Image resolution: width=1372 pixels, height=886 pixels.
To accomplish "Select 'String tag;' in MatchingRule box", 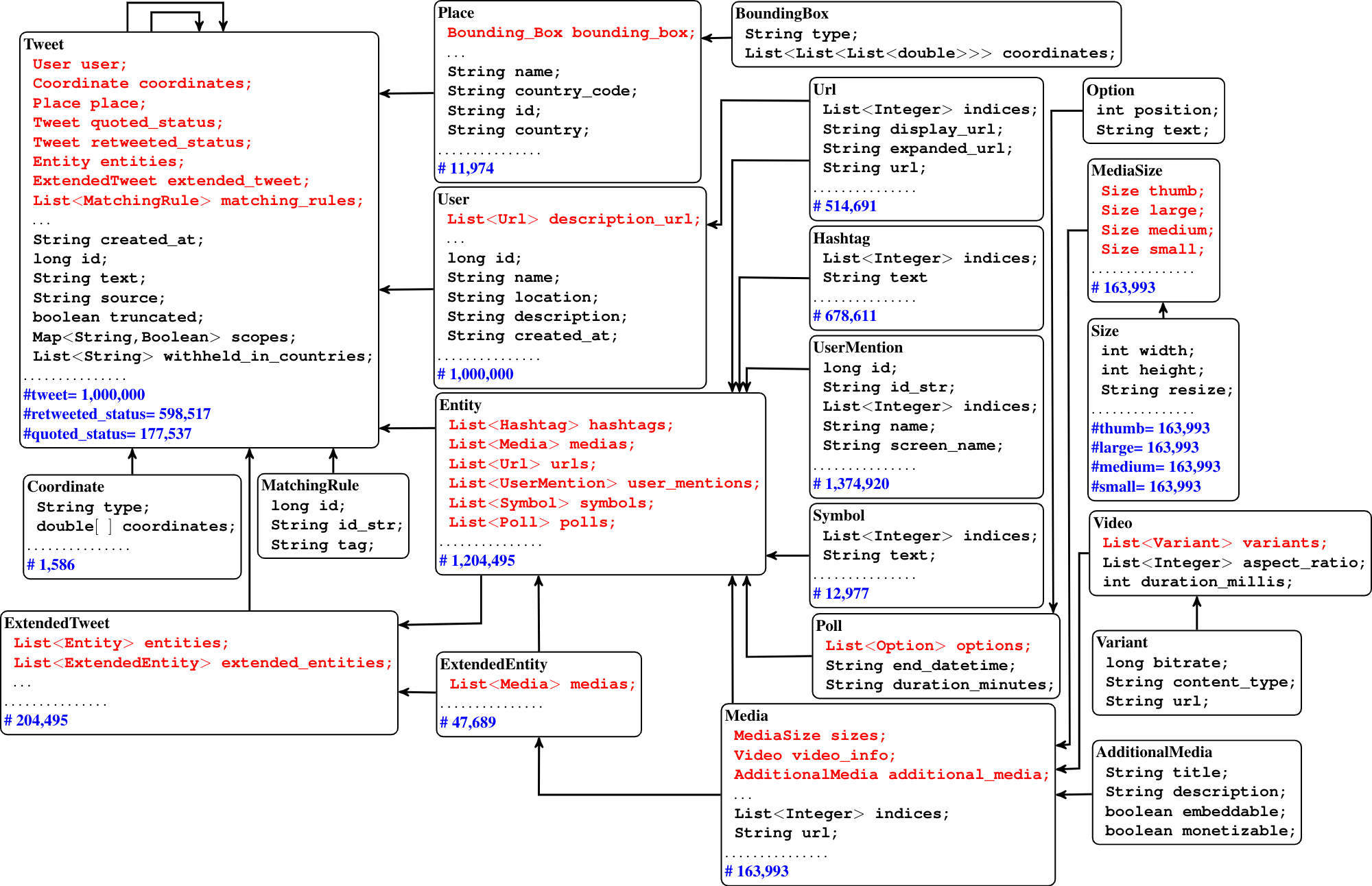I will pos(322,545).
